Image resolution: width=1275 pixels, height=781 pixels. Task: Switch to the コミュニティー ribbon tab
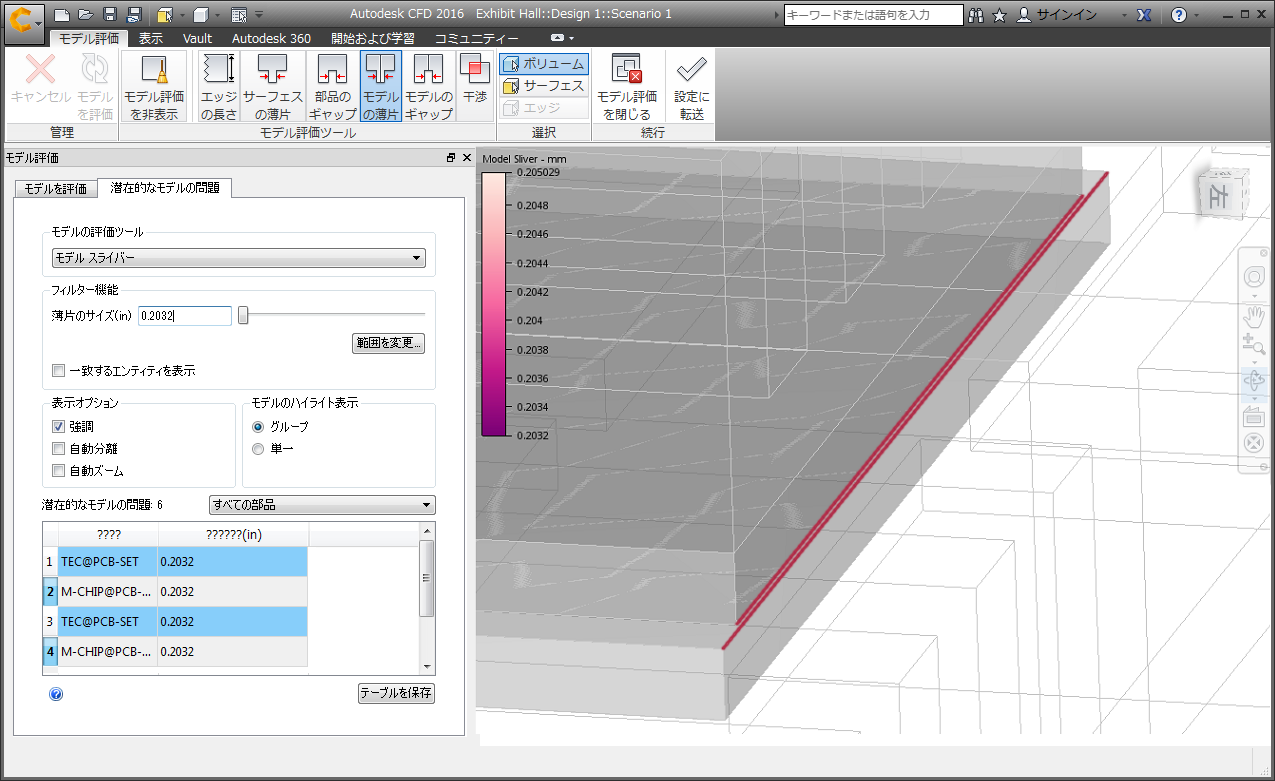tap(477, 38)
